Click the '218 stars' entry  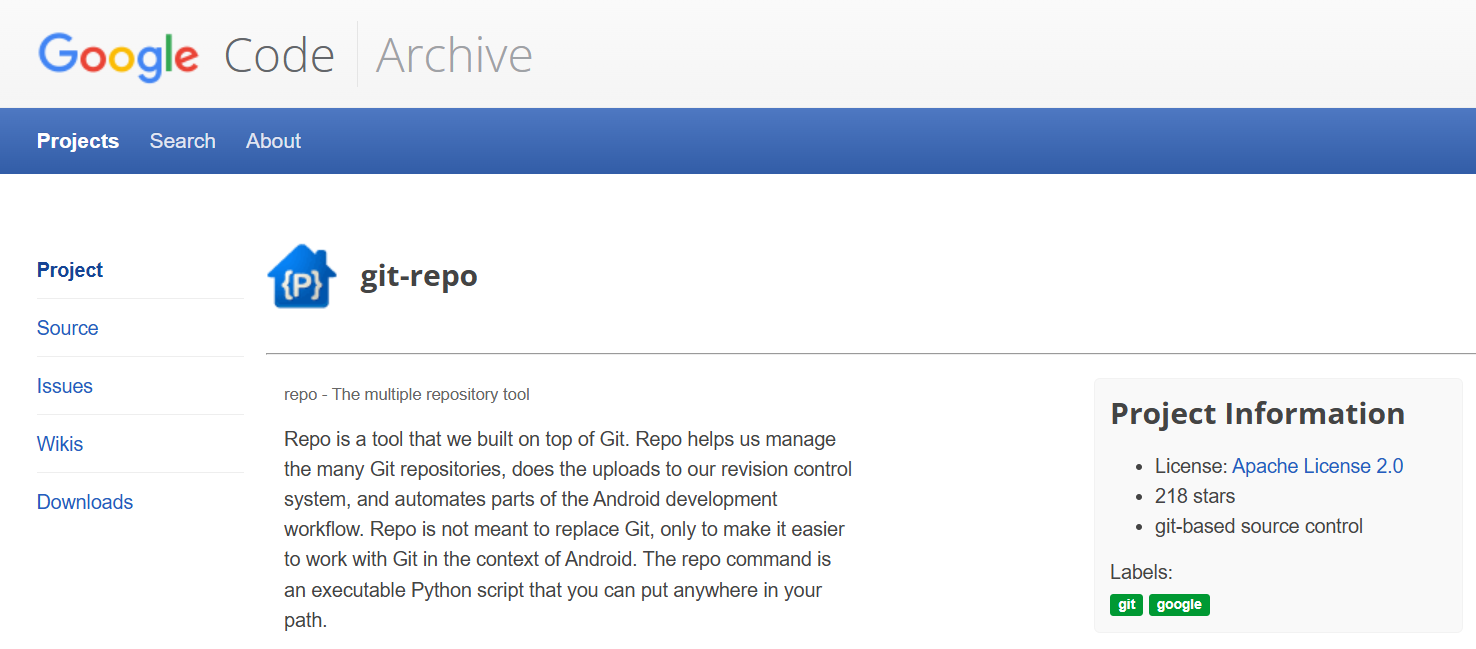pyautogui.click(x=1195, y=496)
